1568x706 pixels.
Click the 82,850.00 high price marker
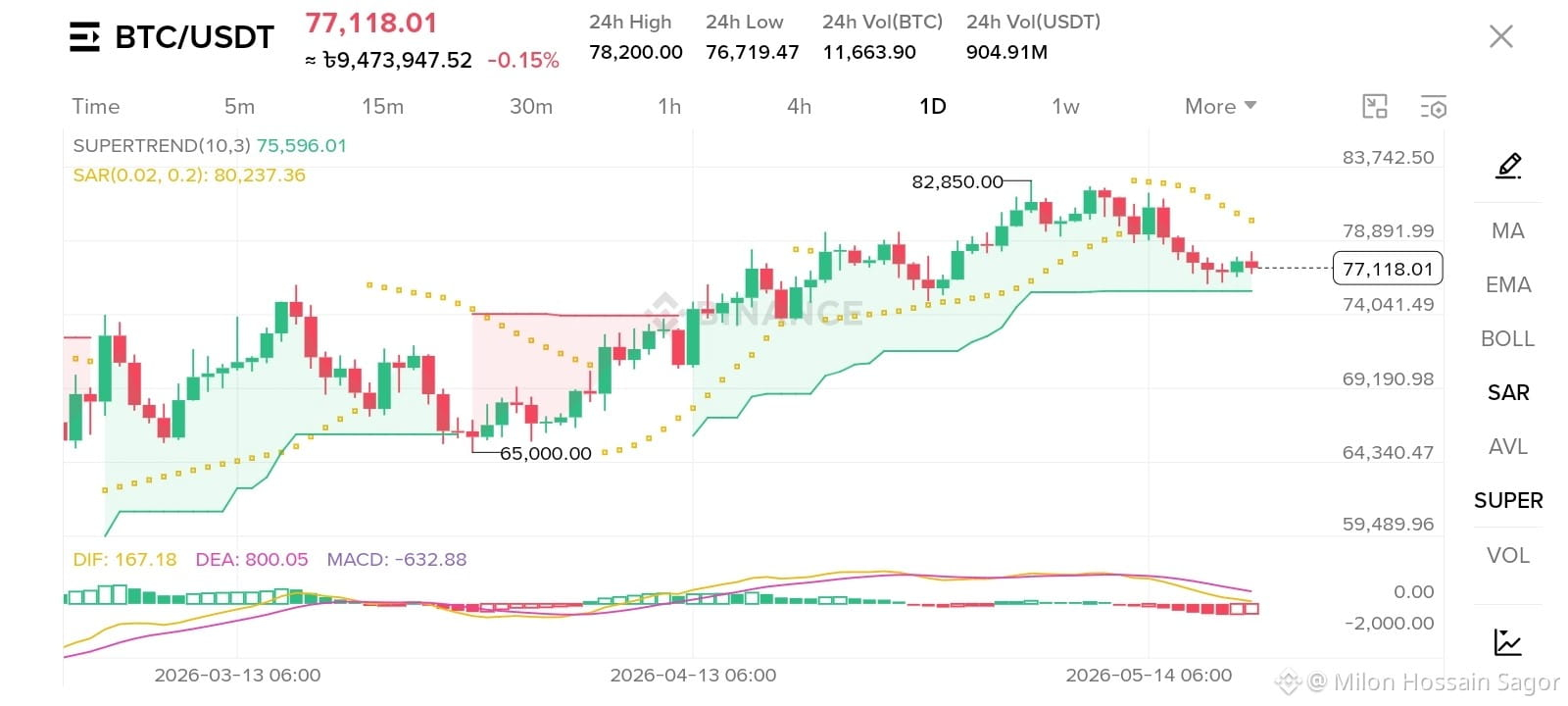coord(957,181)
